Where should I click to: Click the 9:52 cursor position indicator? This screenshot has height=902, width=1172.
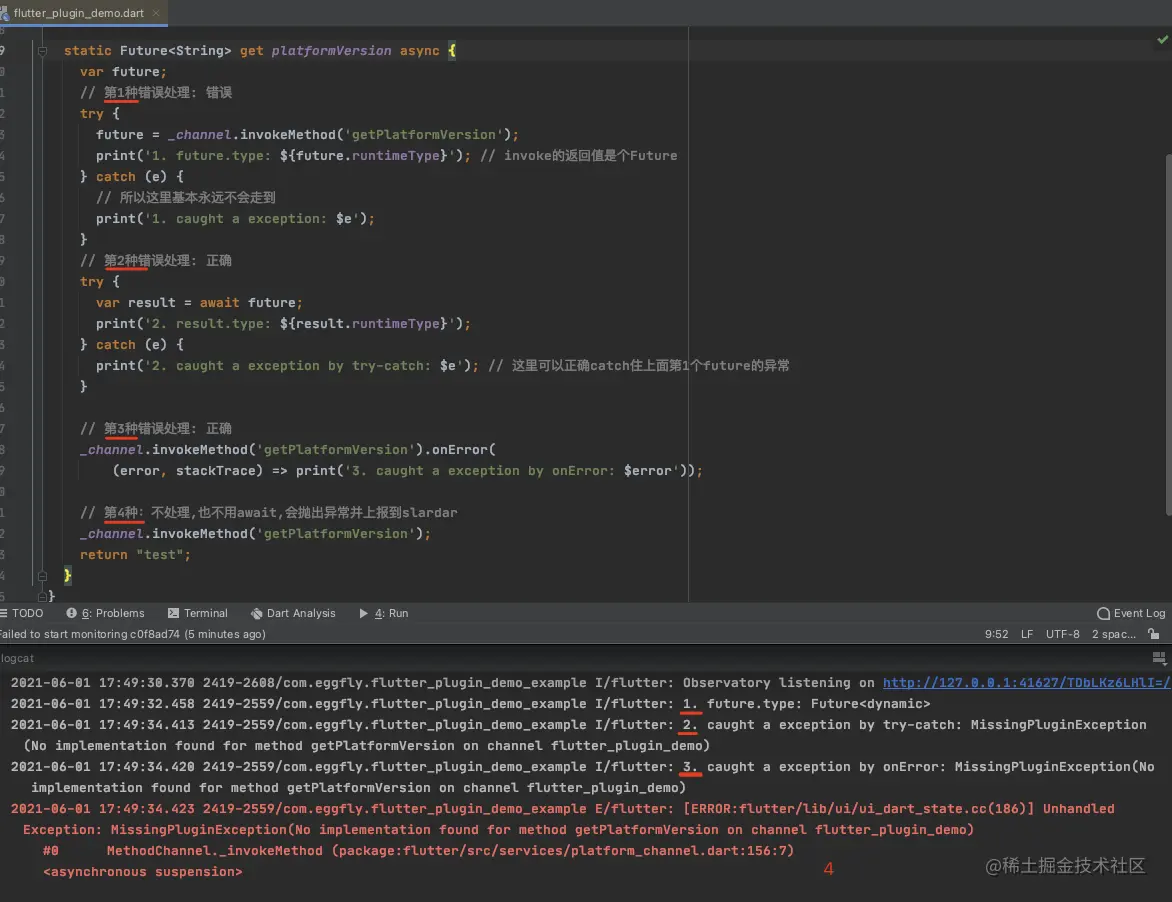(996, 634)
